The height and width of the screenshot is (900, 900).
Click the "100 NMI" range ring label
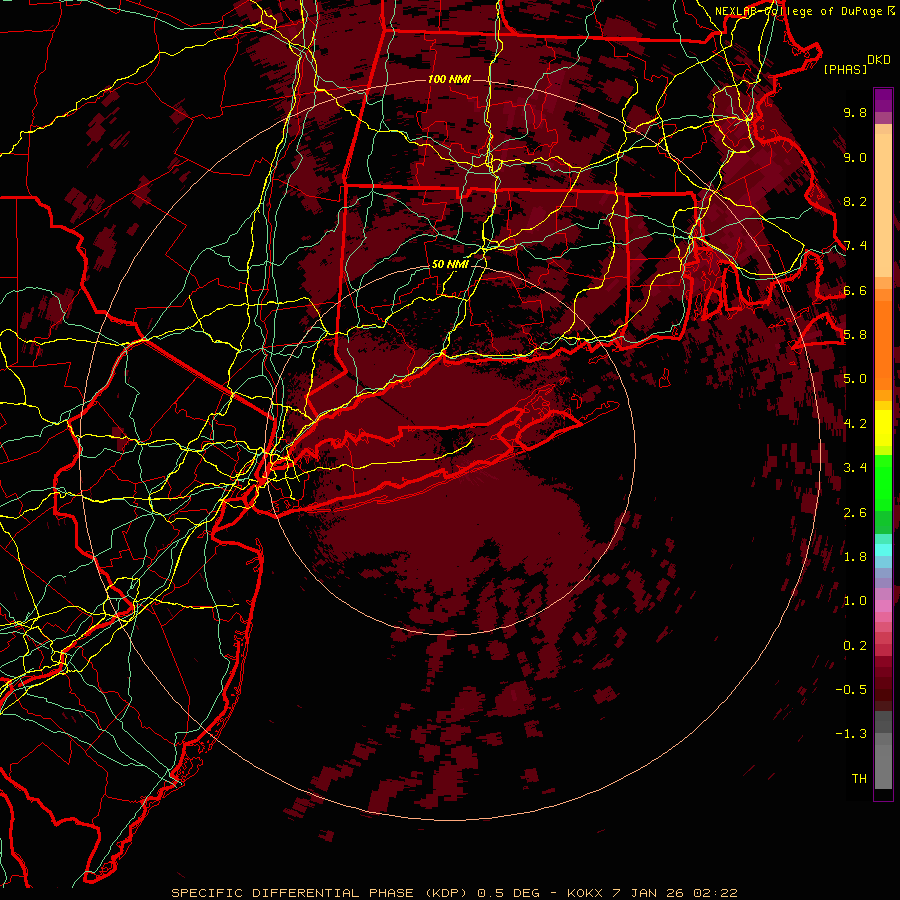pos(449,79)
